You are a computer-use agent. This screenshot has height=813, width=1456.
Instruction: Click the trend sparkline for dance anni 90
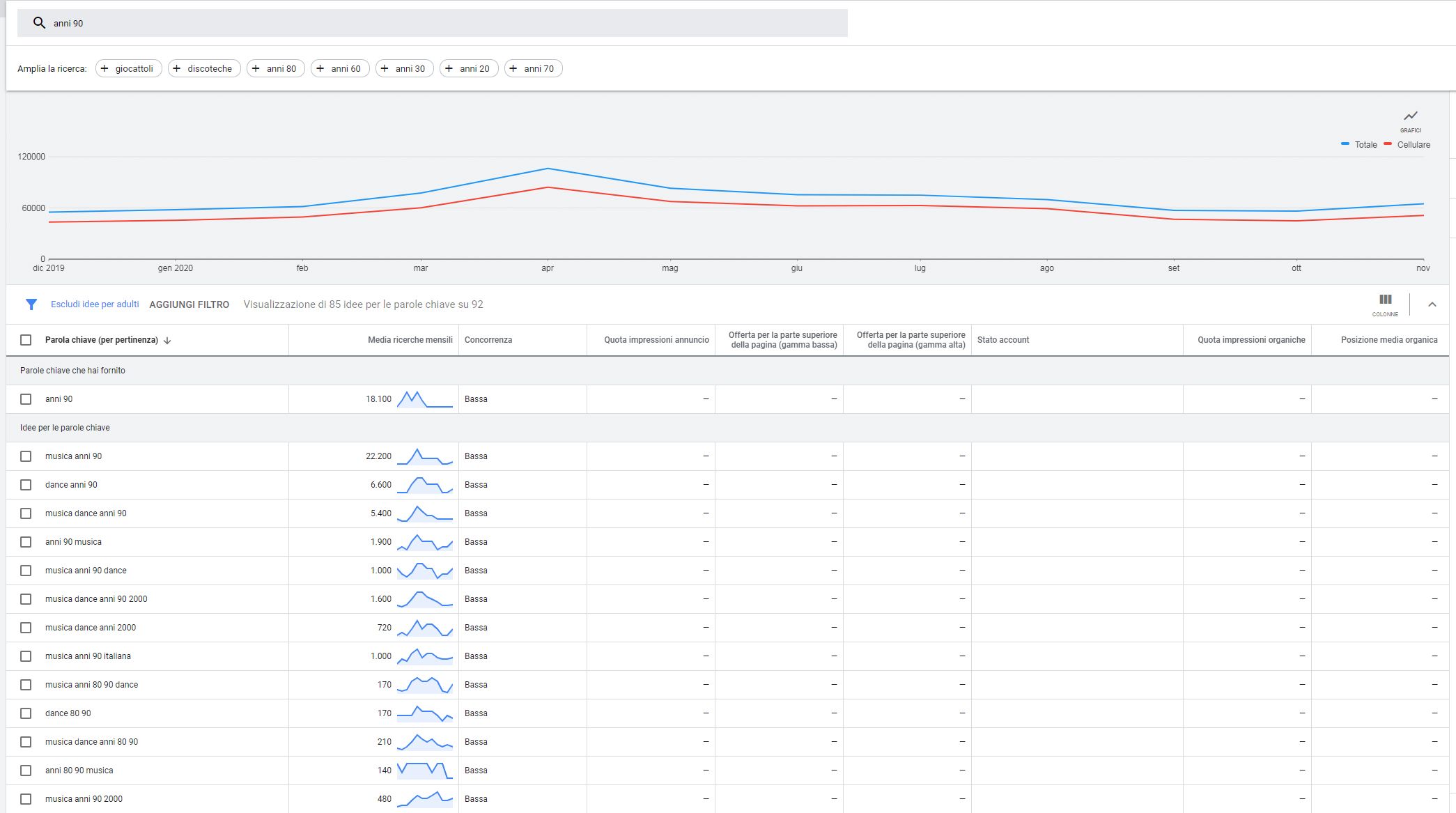click(424, 485)
